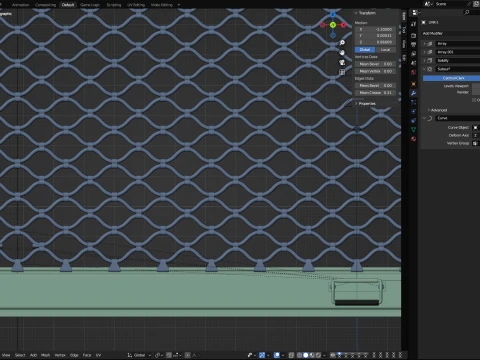The image size is (480, 360).
Task: Open the Add menu
Action: [x=33, y=355]
